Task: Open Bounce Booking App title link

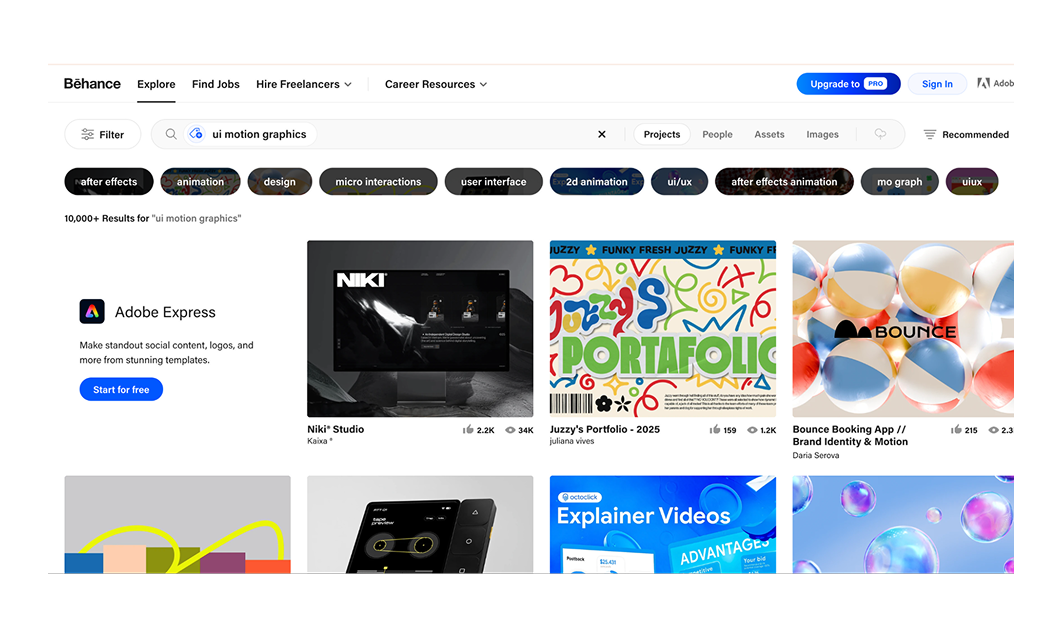Action: point(850,435)
